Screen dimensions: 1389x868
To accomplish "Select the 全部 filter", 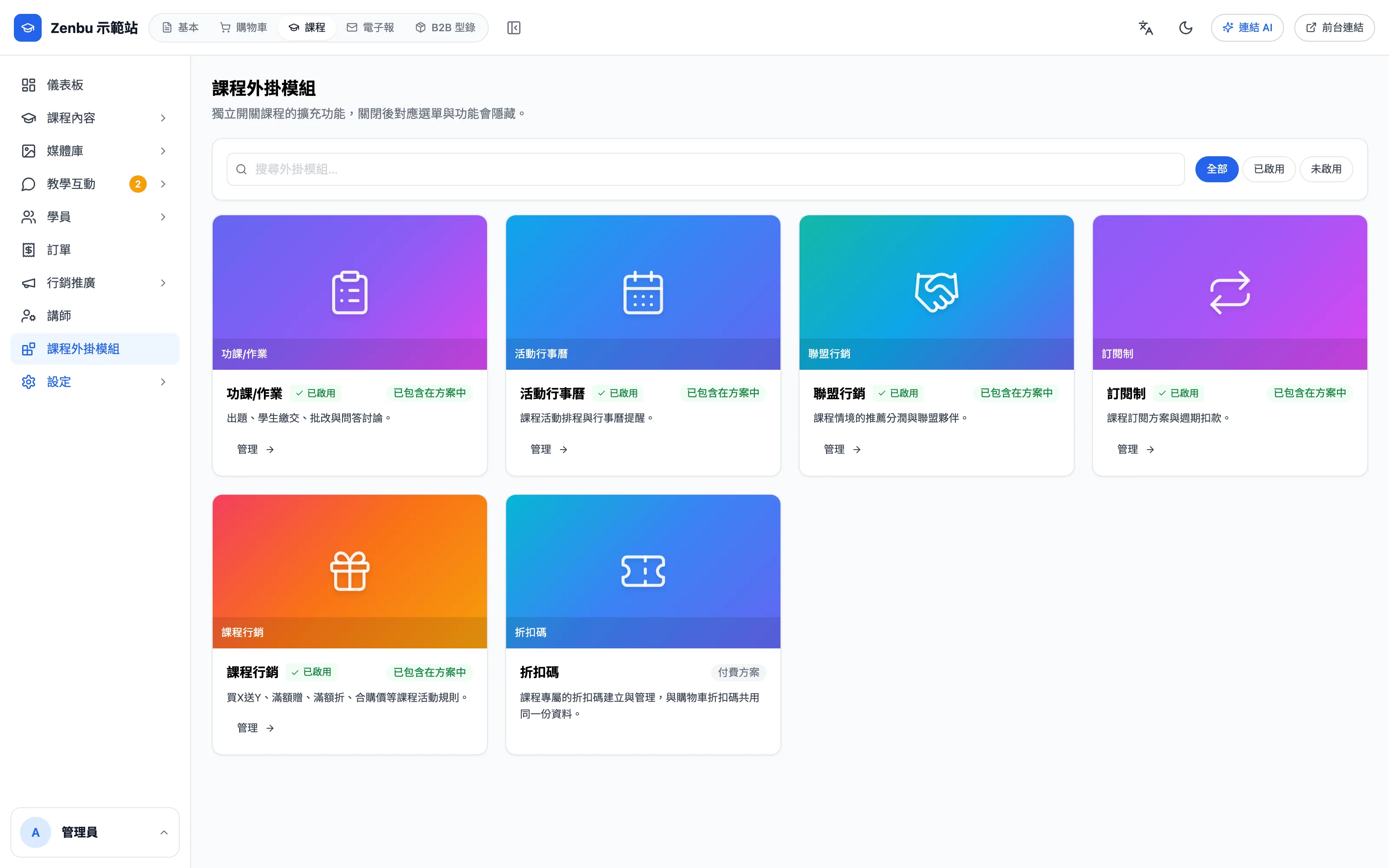I will 1216,169.
